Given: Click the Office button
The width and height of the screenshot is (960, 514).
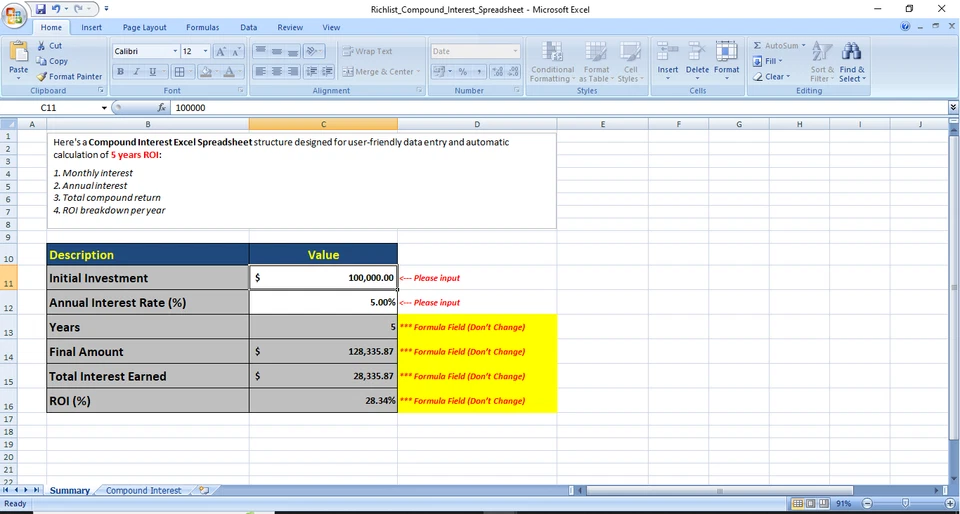Looking at the screenshot, I should 13,15.
